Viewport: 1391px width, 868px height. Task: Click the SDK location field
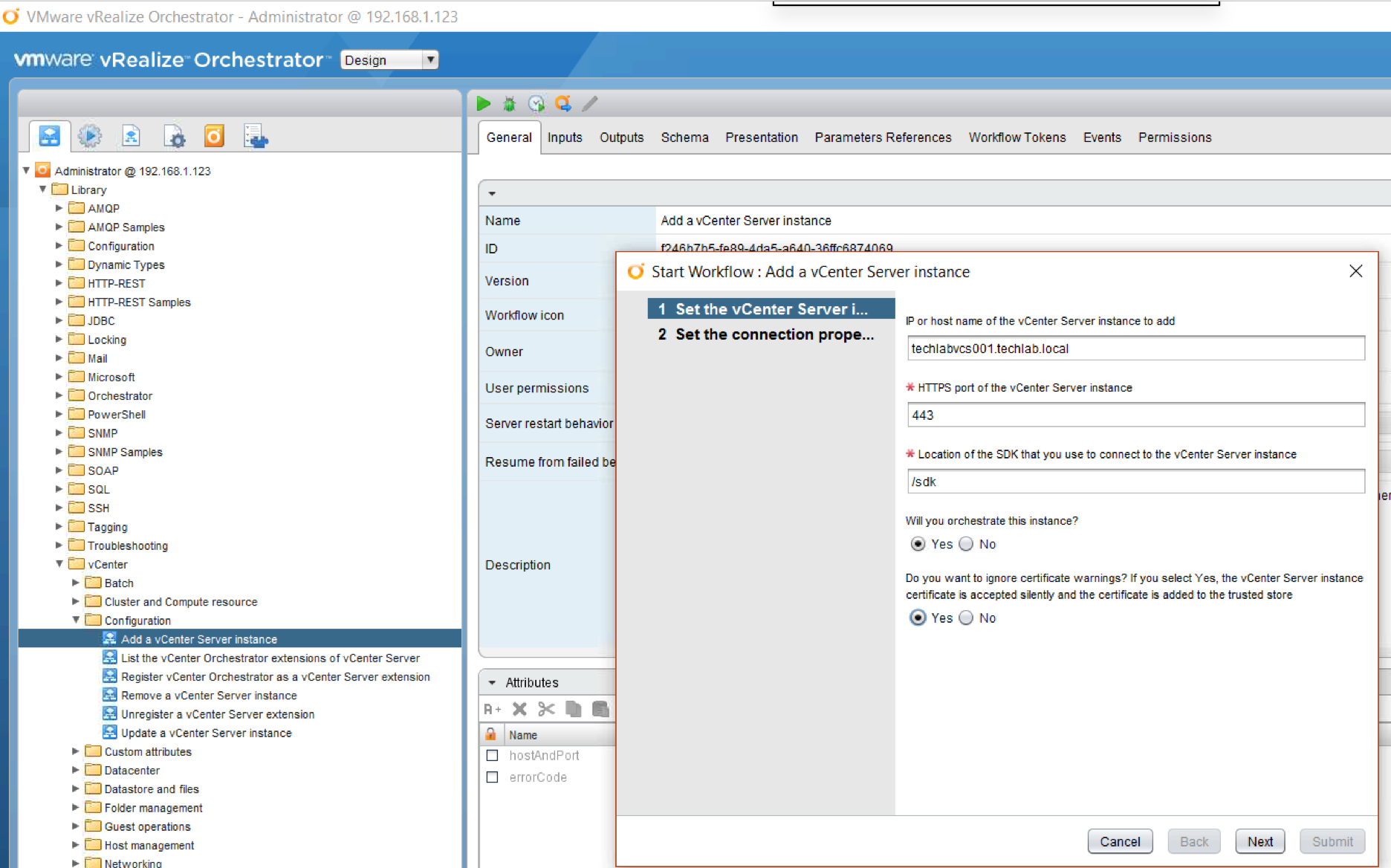point(1135,482)
